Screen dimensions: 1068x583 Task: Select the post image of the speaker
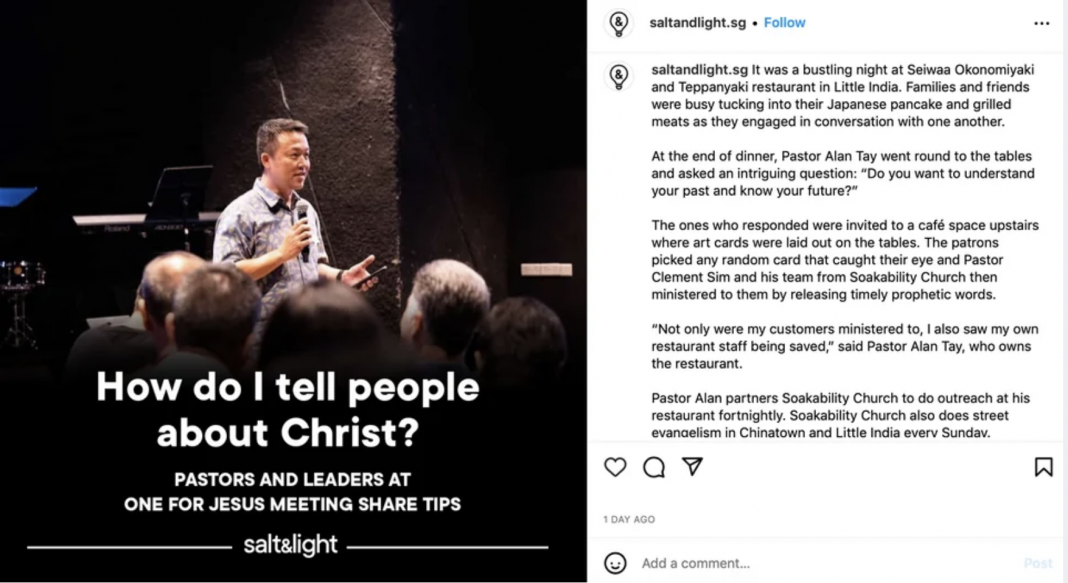tap(294, 292)
